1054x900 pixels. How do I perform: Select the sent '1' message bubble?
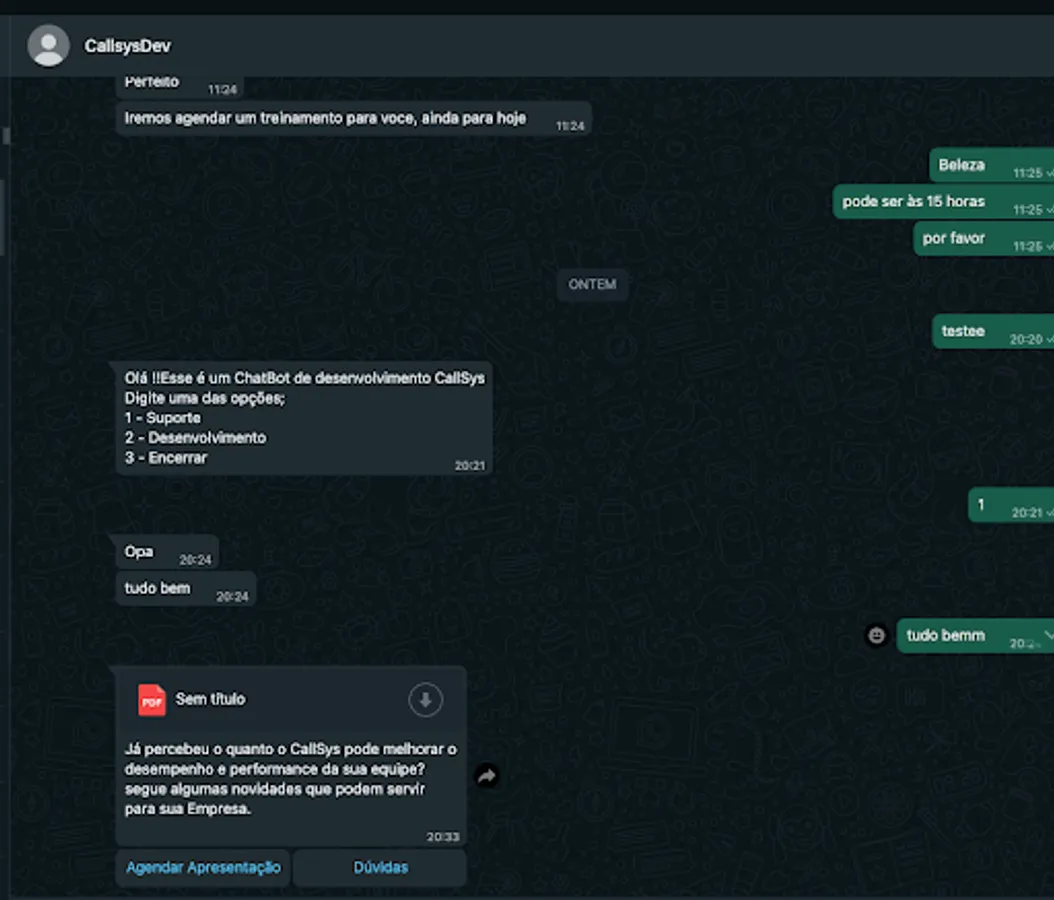click(1011, 505)
